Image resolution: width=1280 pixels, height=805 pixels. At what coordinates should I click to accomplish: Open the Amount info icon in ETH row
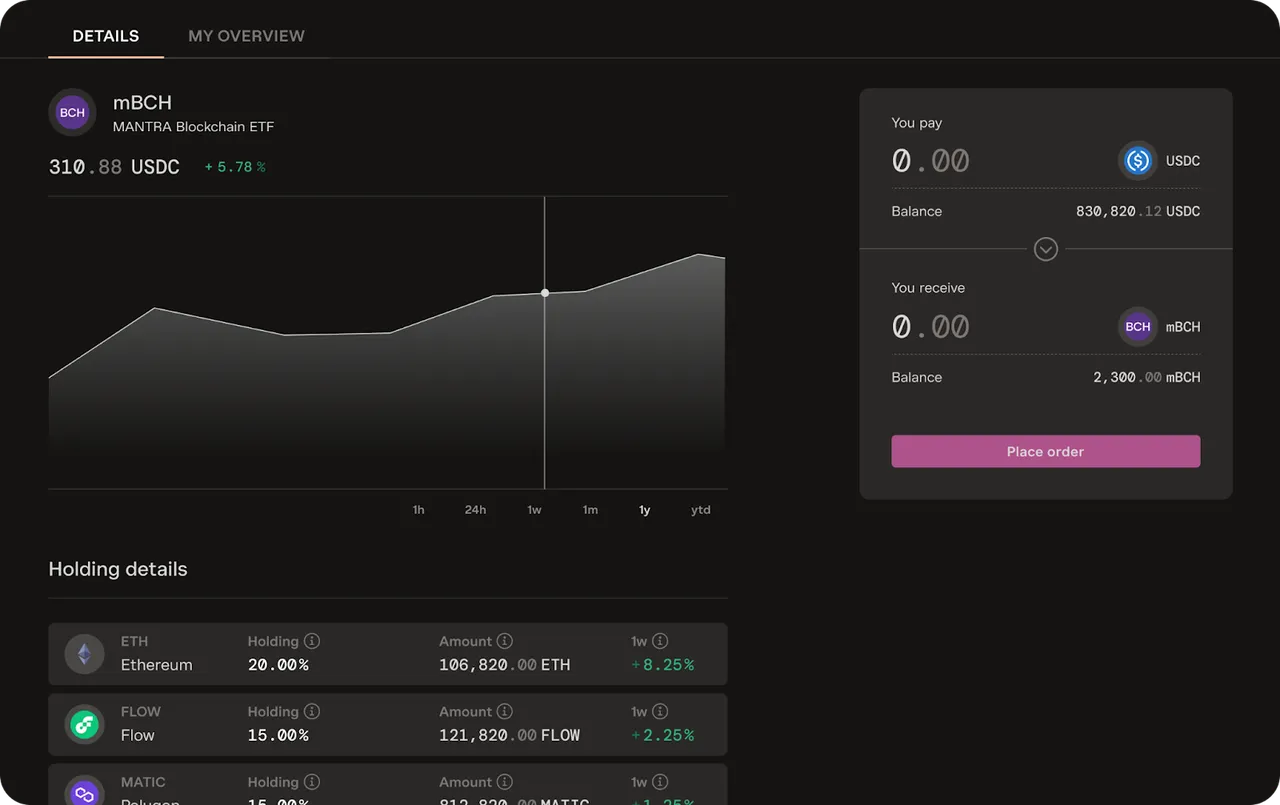coord(505,641)
